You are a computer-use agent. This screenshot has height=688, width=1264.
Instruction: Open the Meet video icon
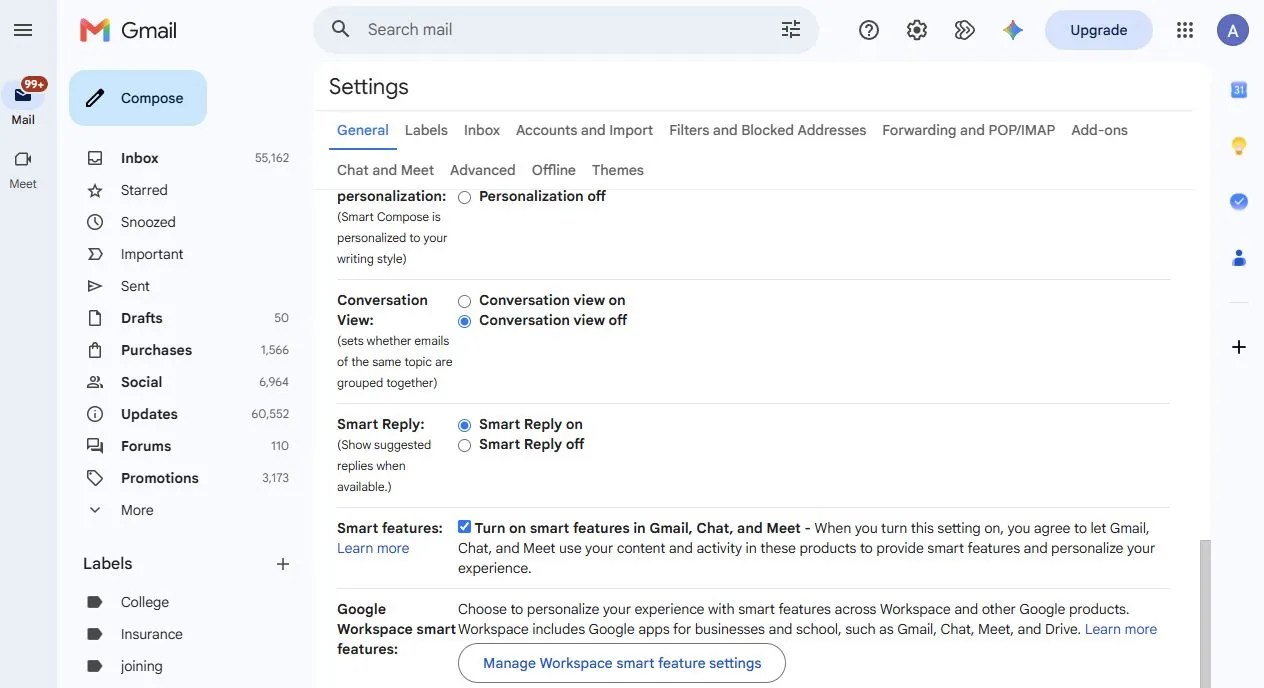[23, 159]
